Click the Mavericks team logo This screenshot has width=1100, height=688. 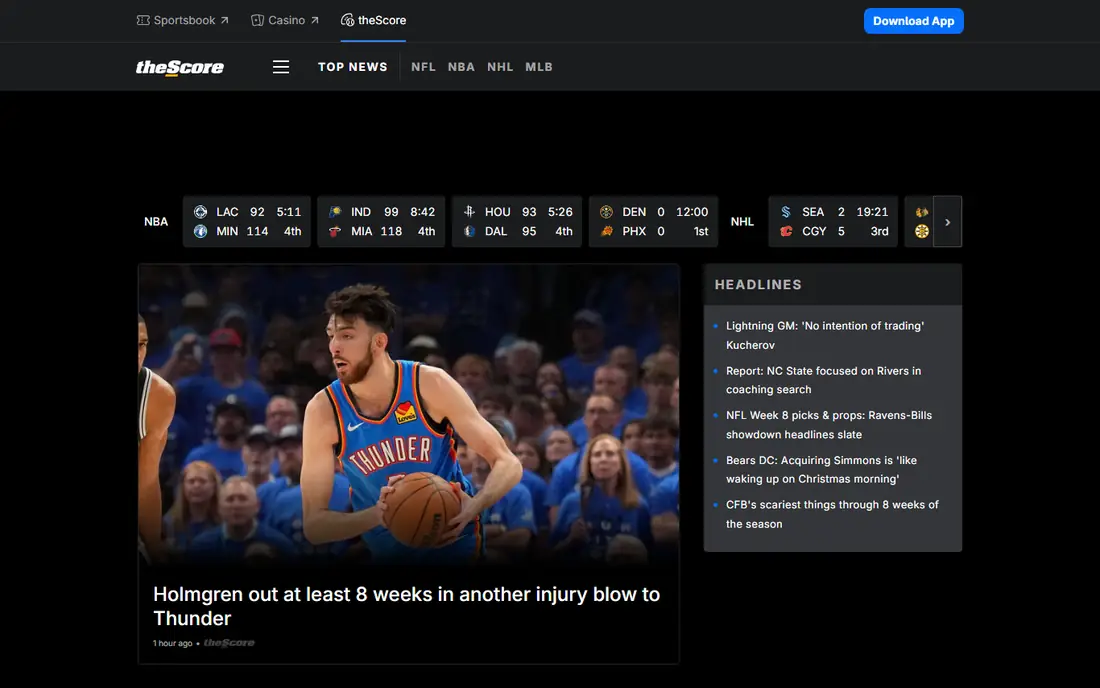click(x=469, y=231)
